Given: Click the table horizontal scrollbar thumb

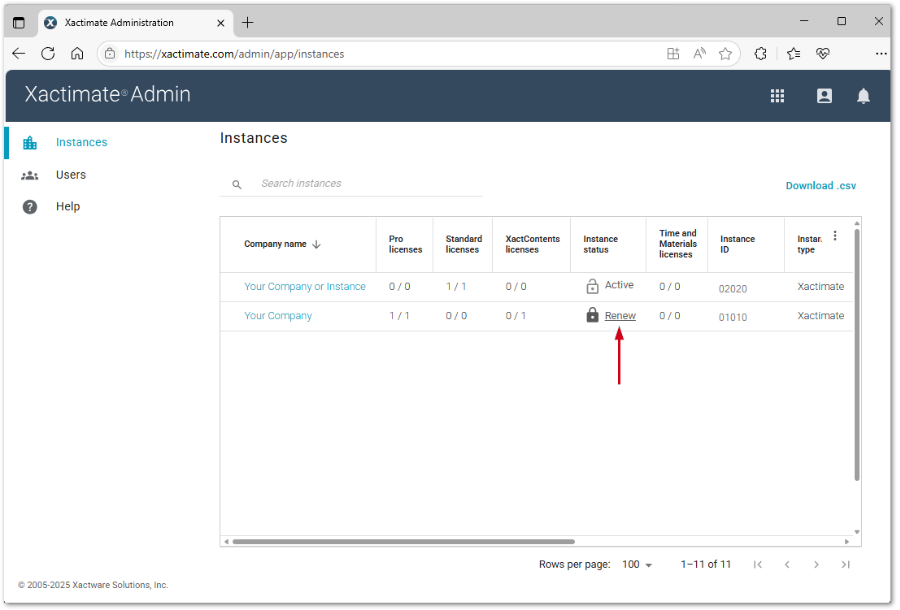Looking at the screenshot, I should 404,542.
